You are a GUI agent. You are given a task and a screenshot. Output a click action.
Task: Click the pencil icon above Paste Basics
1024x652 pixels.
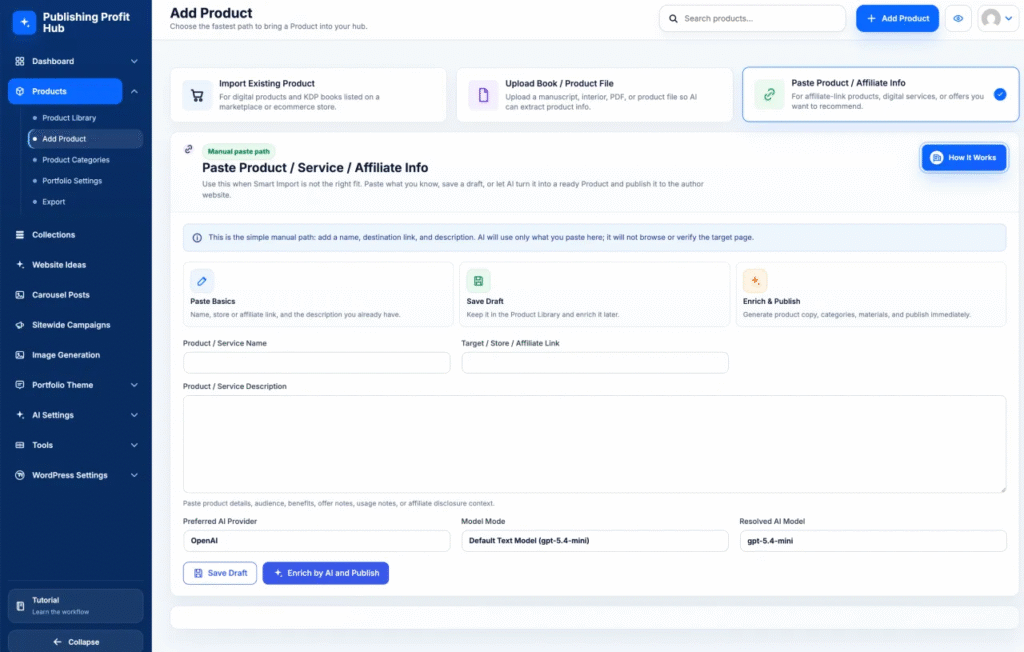[x=202, y=281]
